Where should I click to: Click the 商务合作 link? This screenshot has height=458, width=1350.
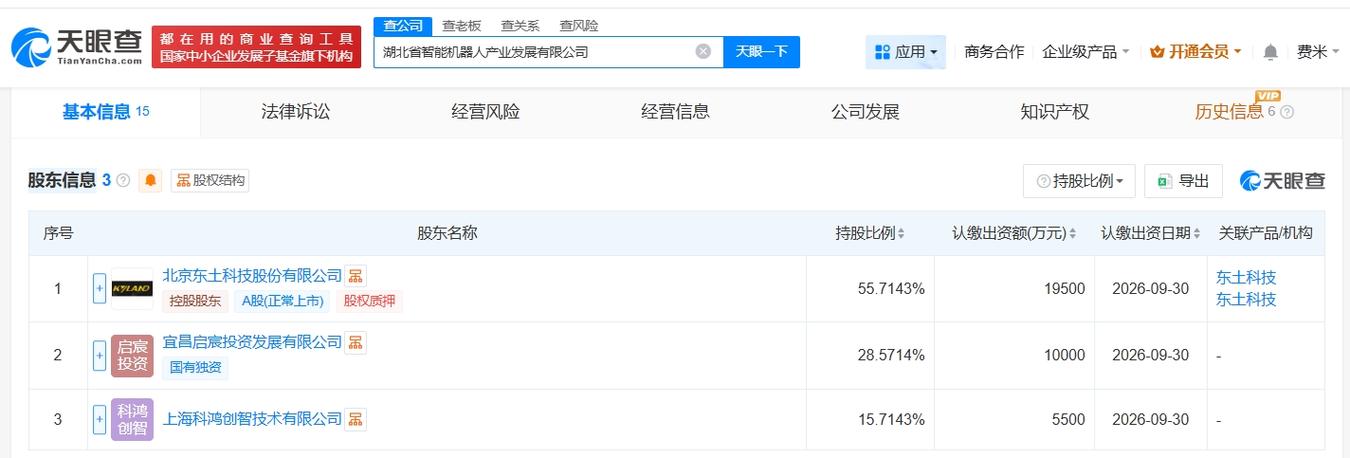pos(994,52)
